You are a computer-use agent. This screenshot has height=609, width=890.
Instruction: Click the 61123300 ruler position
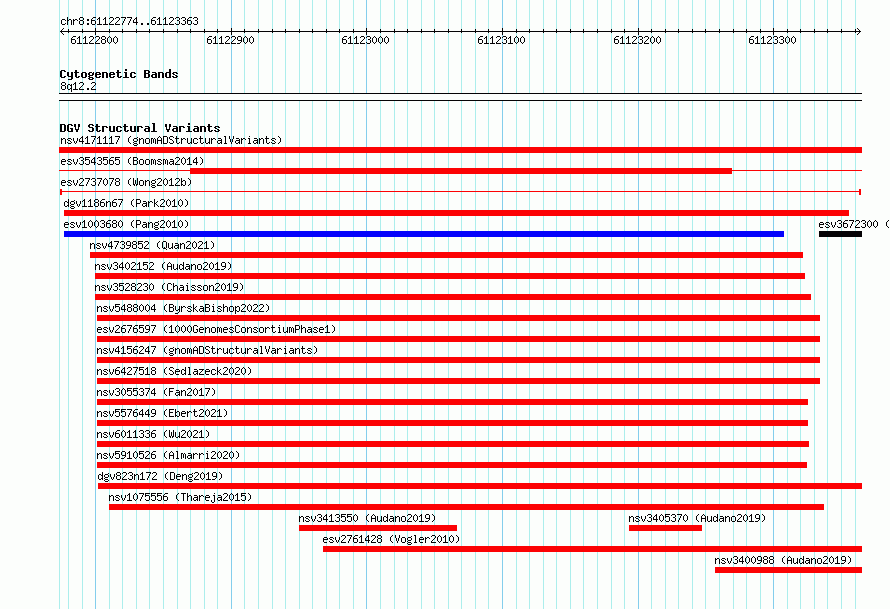pos(773,40)
